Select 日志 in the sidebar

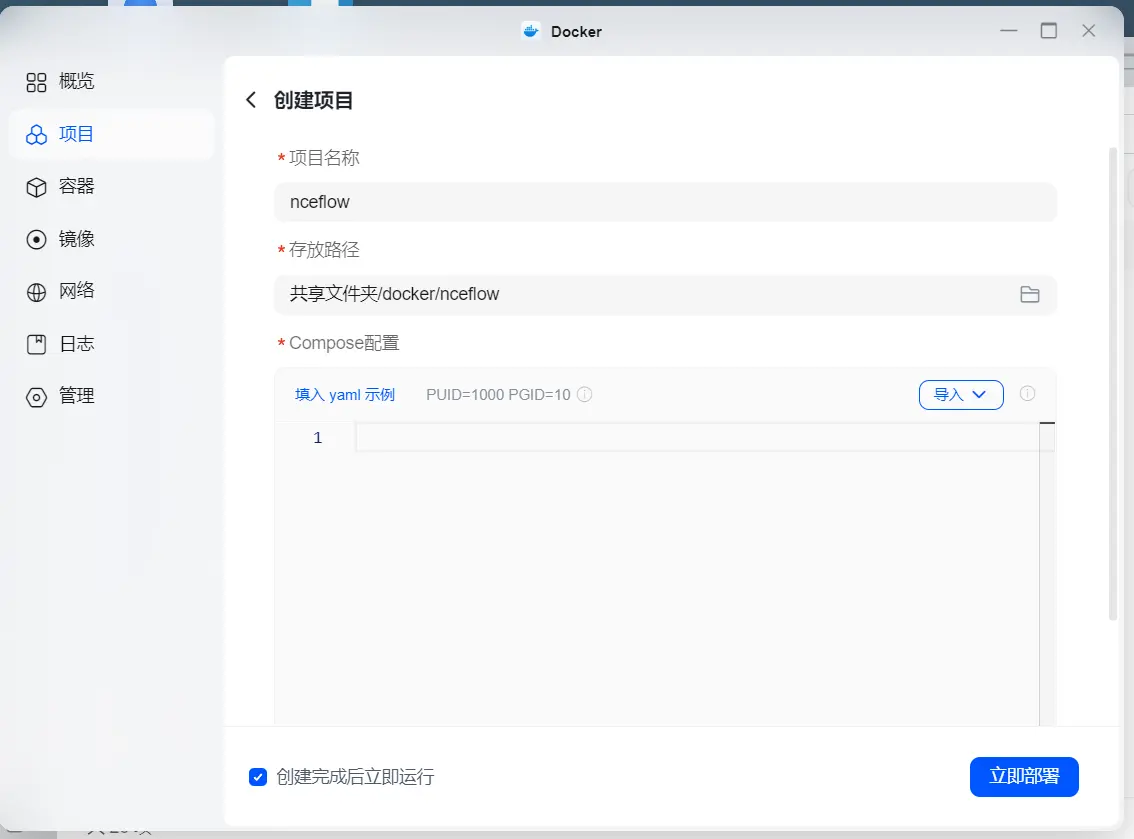coord(111,344)
